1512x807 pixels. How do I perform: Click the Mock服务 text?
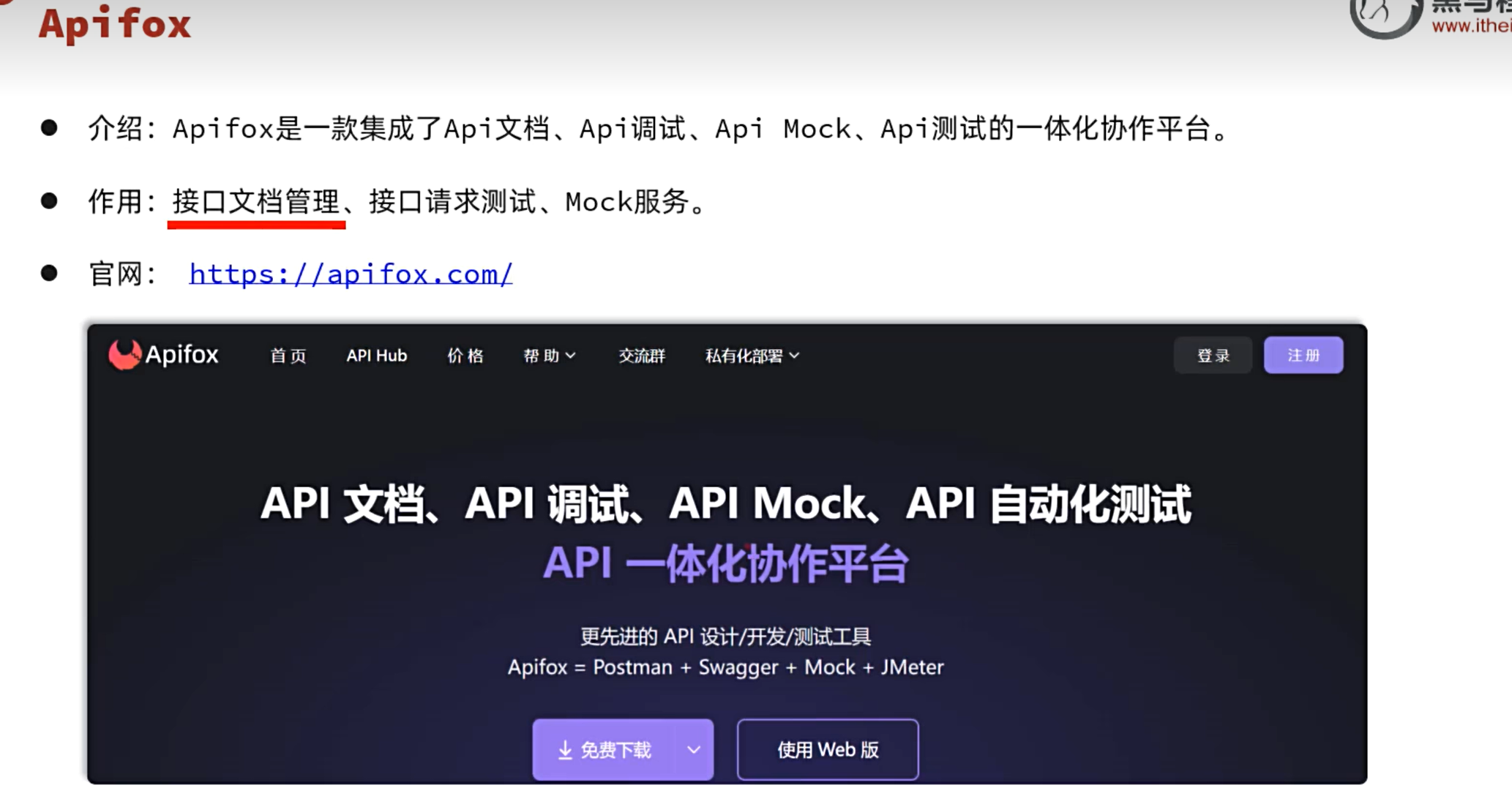point(627,202)
